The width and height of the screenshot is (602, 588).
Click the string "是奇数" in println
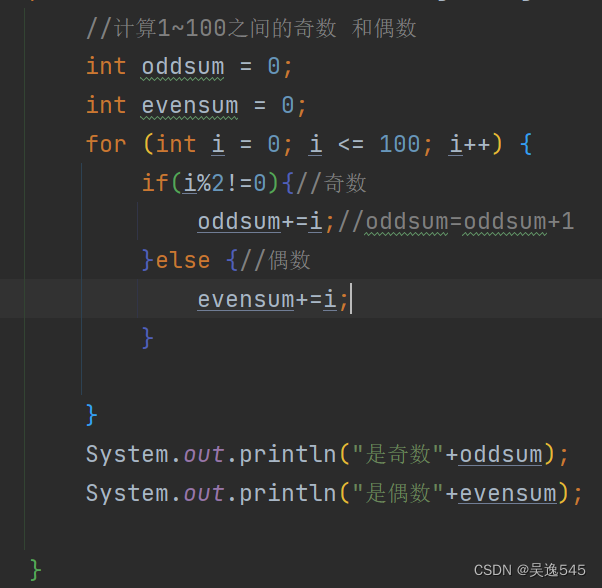coord(398,454)
